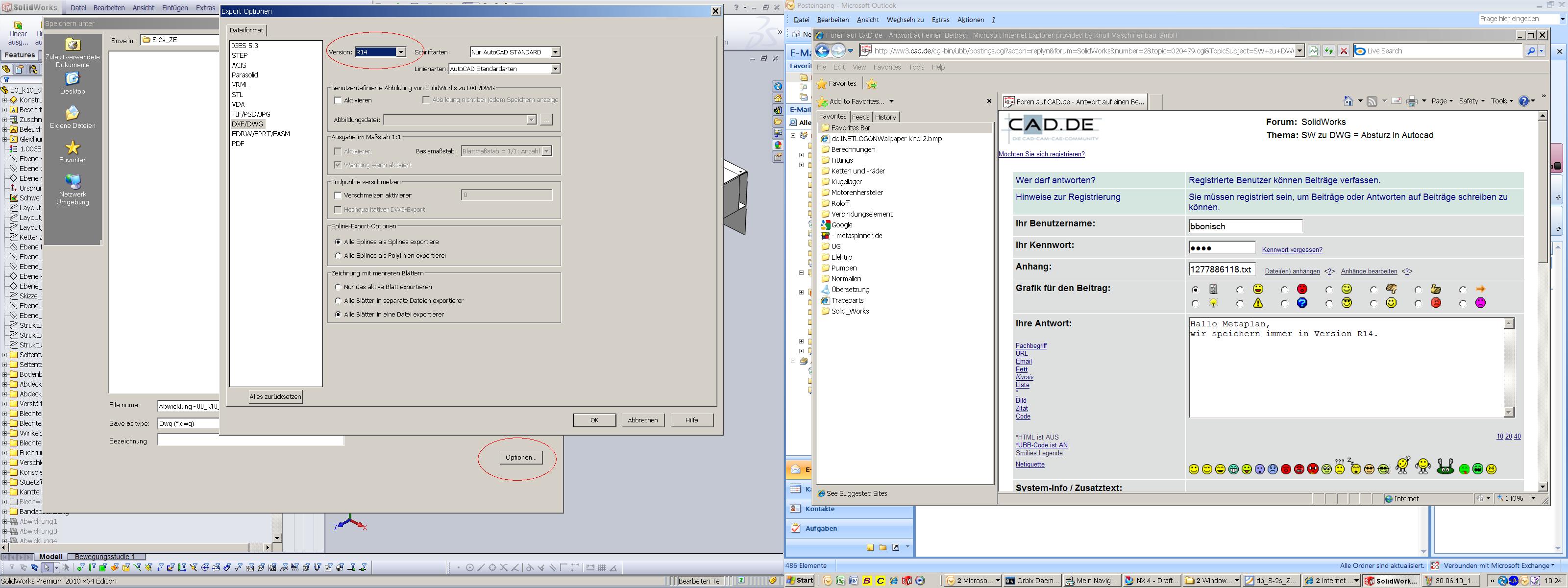Open Outlook Aktionen menu
The image size is (1568, 588).
(970, 20)
